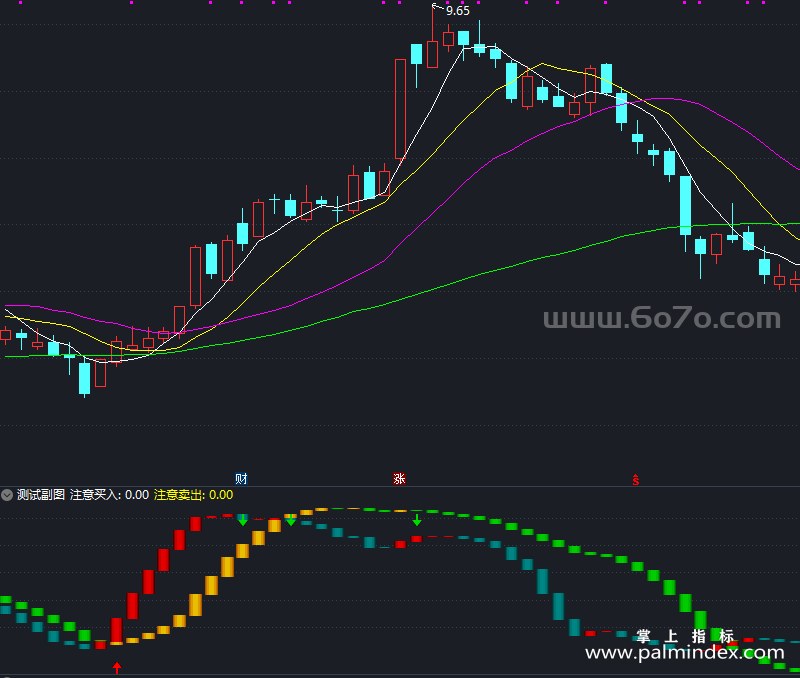Click the red S signal marker
The width and height of the screenshot is (800, 678).
pos(636,480)
